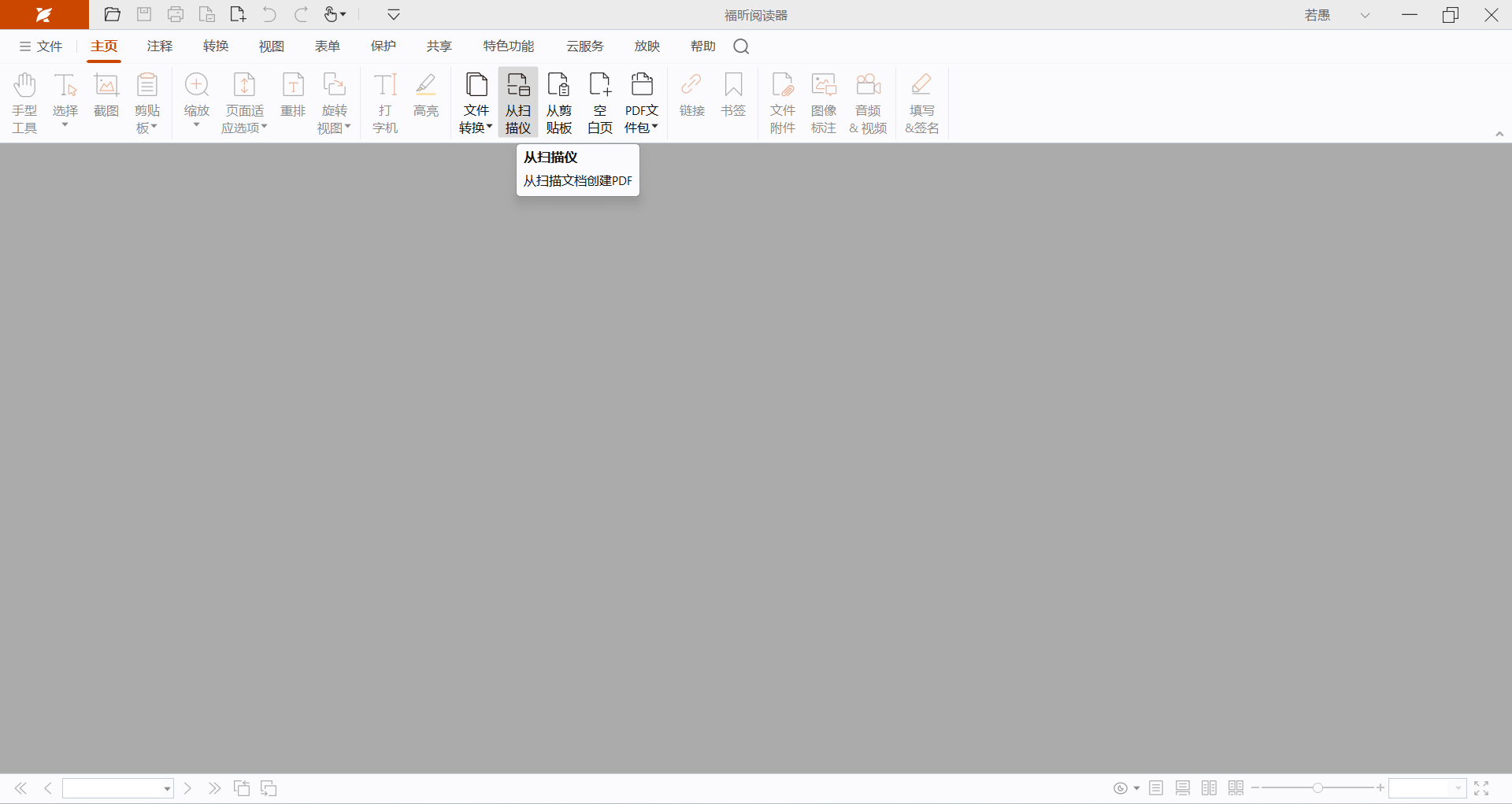Click the zoom-in plus button

point(1380,787)
